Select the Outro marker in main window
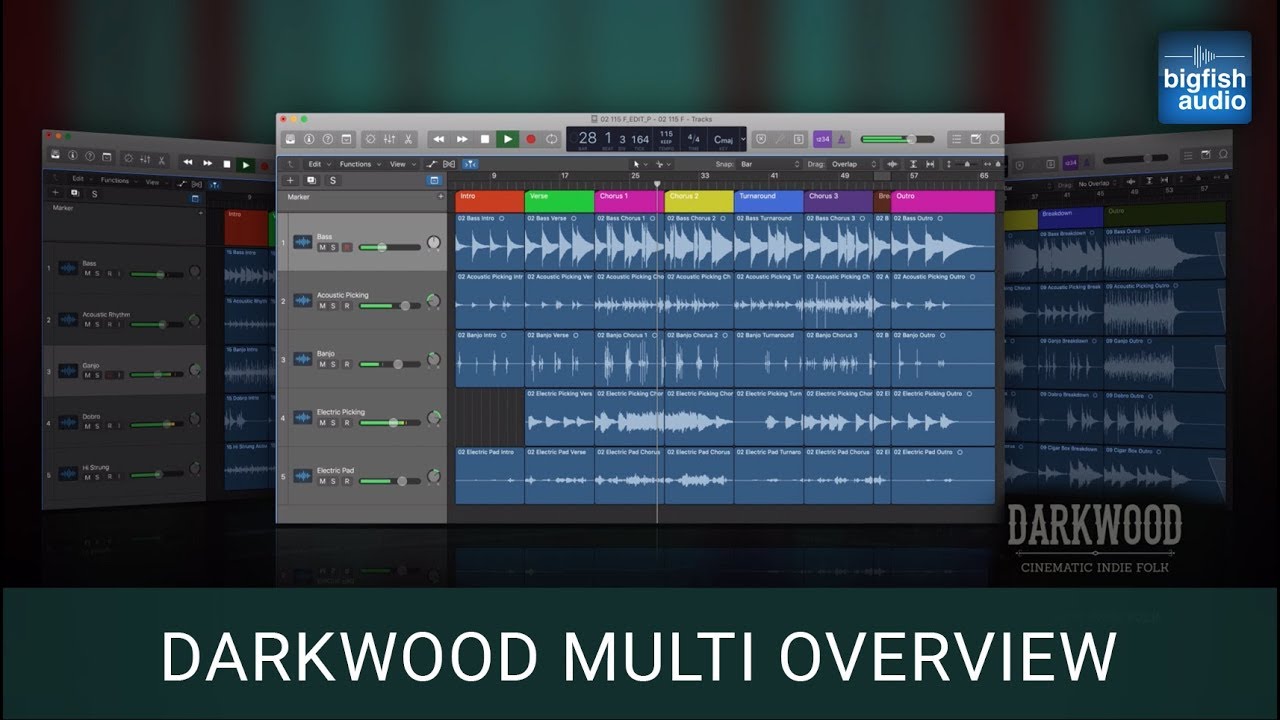Image resolution: width=1280 pixels, height=720 pixels. 943,201
